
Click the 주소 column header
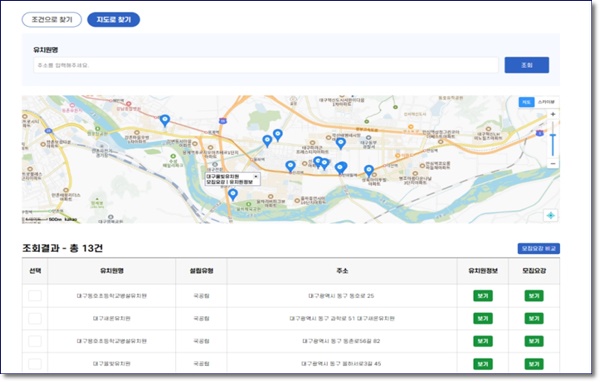(x=342, y=271)
